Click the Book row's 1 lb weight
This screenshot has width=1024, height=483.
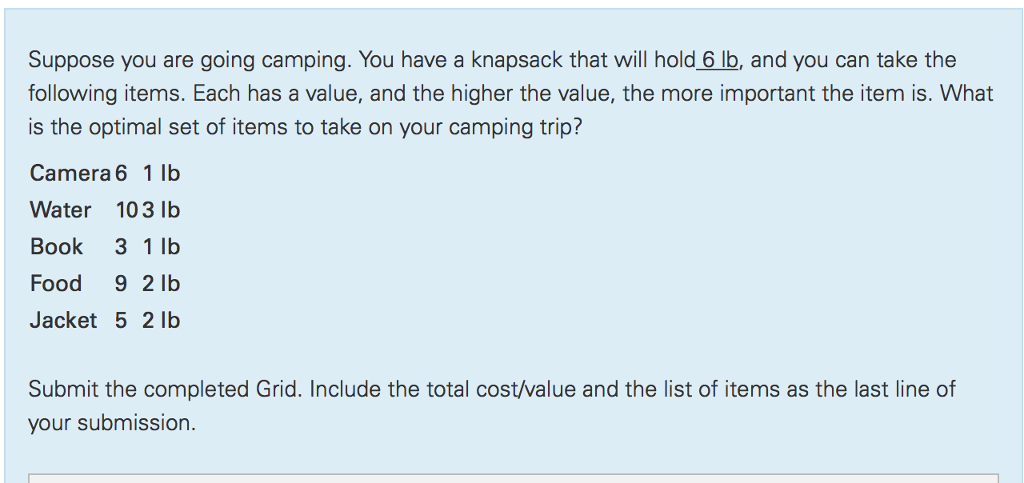(161, 246)
